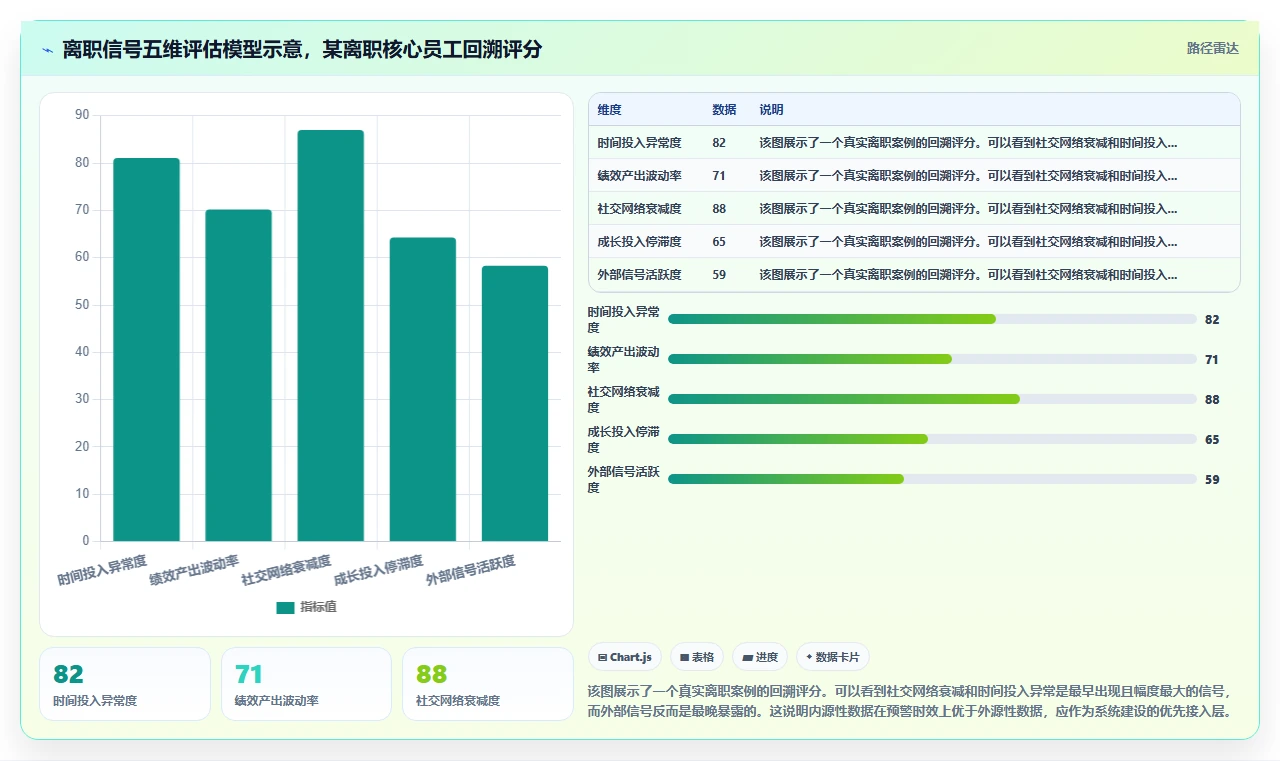This screenshot has height=761, width=1280.
Task: Click the 说明 column header
Action: click(771, 110)
